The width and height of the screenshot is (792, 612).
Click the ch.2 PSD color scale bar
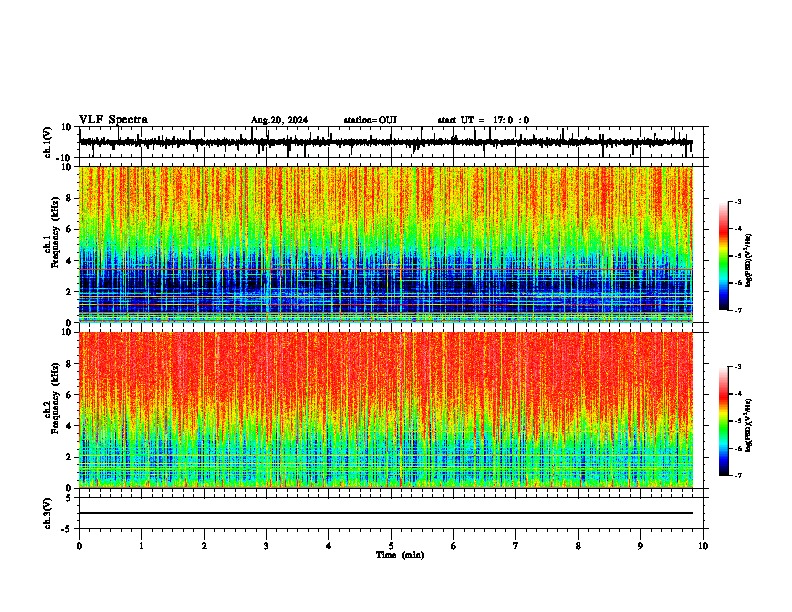point(724,421)
